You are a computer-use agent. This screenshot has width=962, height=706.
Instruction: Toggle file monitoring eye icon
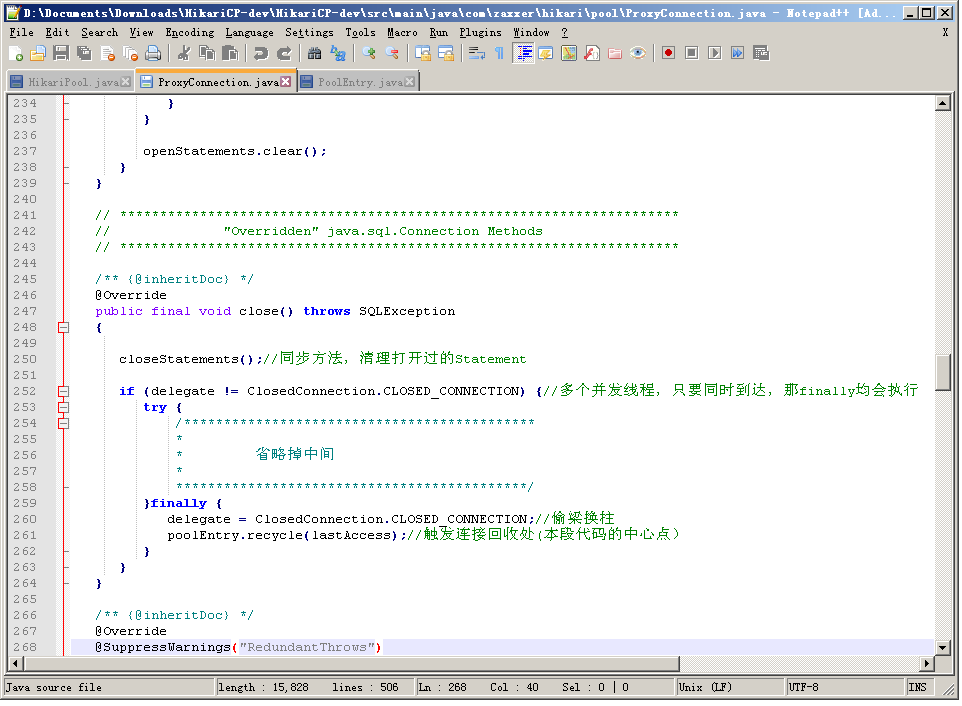click(638, 54)
